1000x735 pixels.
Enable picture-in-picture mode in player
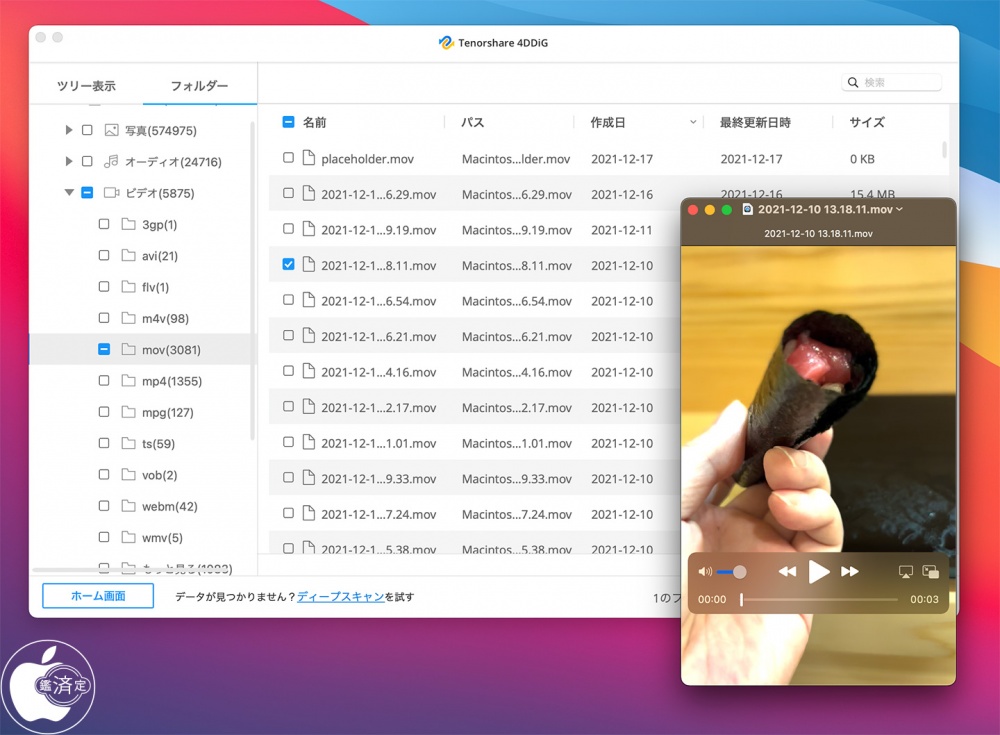tap(931, 572)
